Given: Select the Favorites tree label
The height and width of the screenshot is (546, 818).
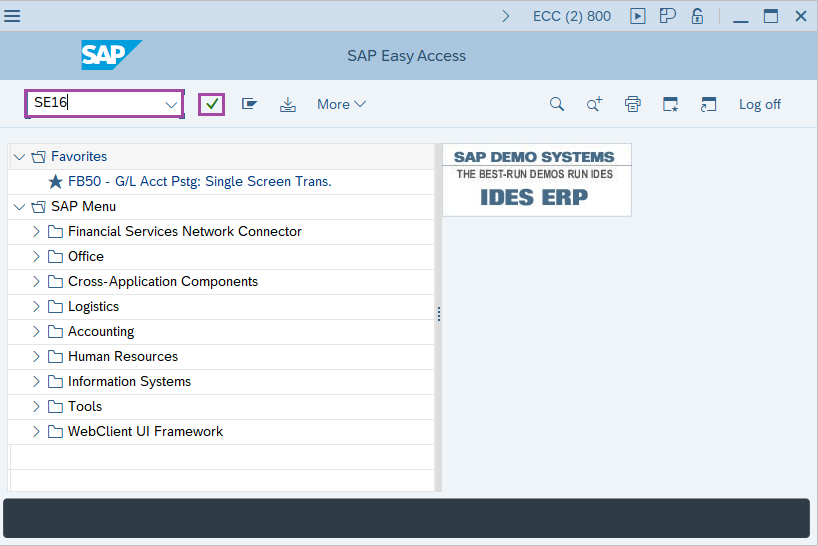Looking at the screenshot, I should (x=79, y=156).
